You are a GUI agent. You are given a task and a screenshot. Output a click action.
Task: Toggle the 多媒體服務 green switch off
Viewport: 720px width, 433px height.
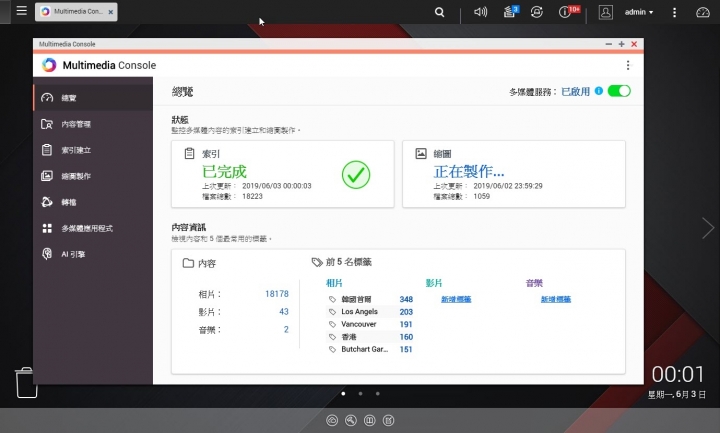point(619,91)
